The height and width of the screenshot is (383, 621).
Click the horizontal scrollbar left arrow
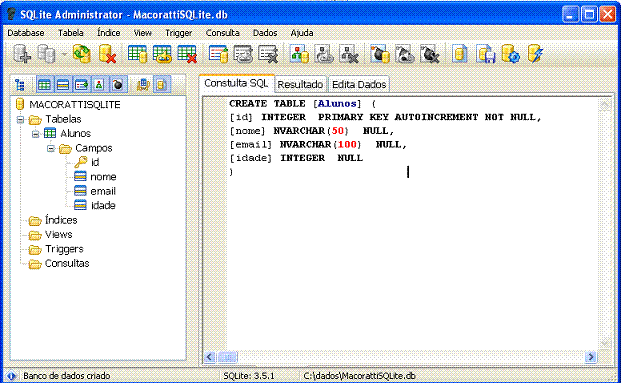tap(210, 357)
